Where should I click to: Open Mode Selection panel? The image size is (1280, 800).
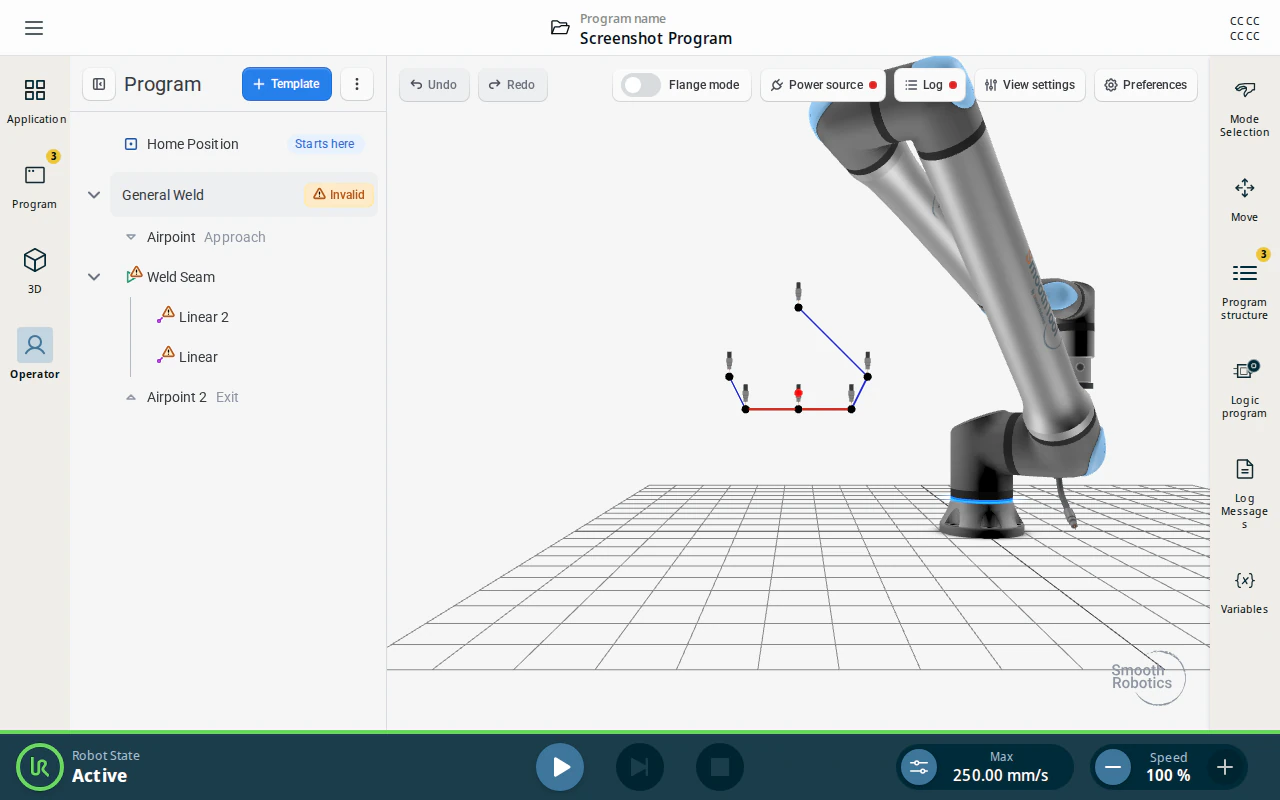1244,108
